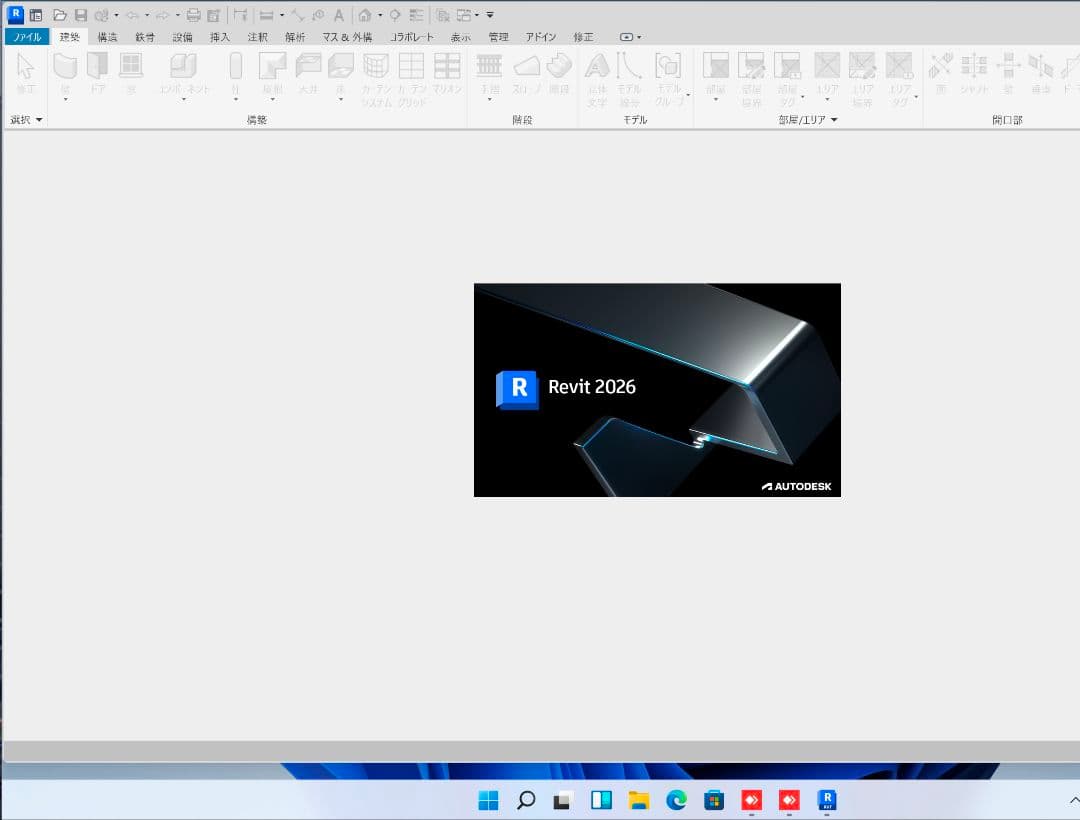Switch to the 管理 ribbon tab
The width and height of the screenshot is (1080, 820).
(498, 37)
